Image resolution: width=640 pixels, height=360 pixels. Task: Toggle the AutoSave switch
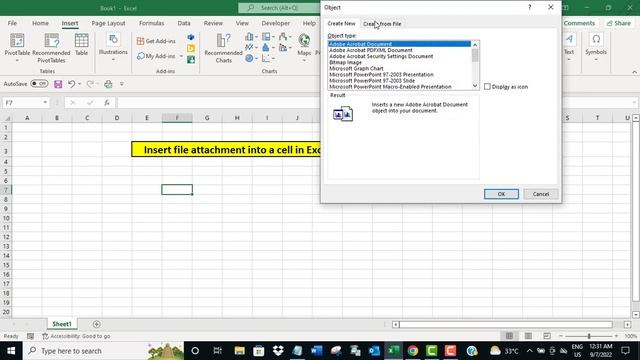(39, 84)
